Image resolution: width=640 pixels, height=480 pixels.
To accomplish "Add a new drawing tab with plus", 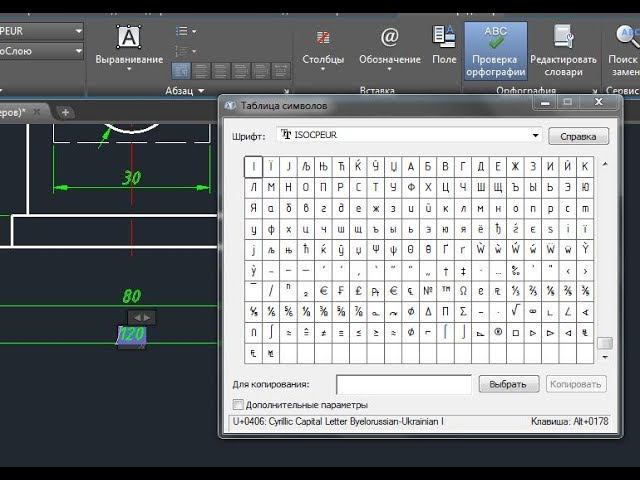I will click(x=65, y=112).
